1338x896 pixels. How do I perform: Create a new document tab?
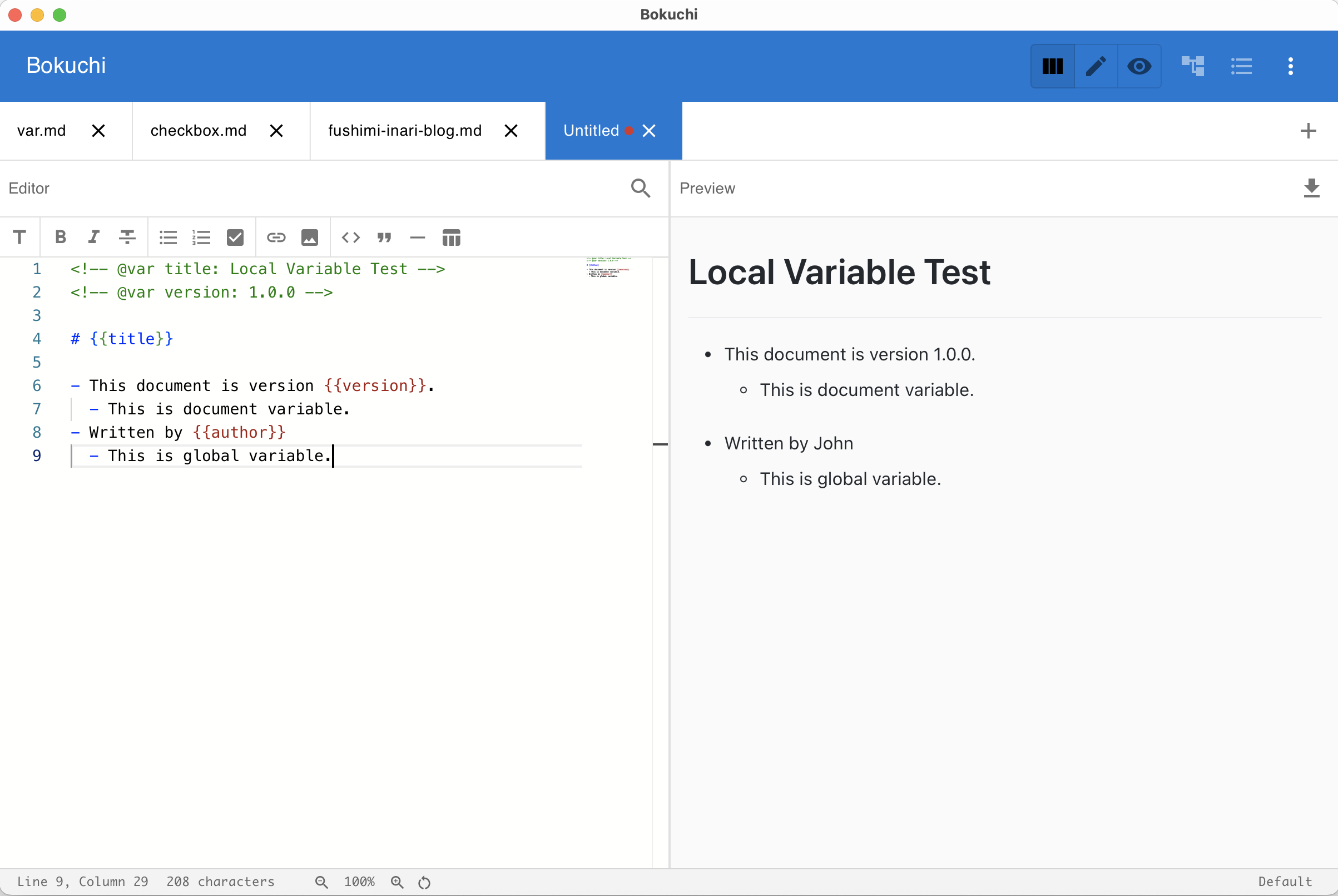(1309, 130)
